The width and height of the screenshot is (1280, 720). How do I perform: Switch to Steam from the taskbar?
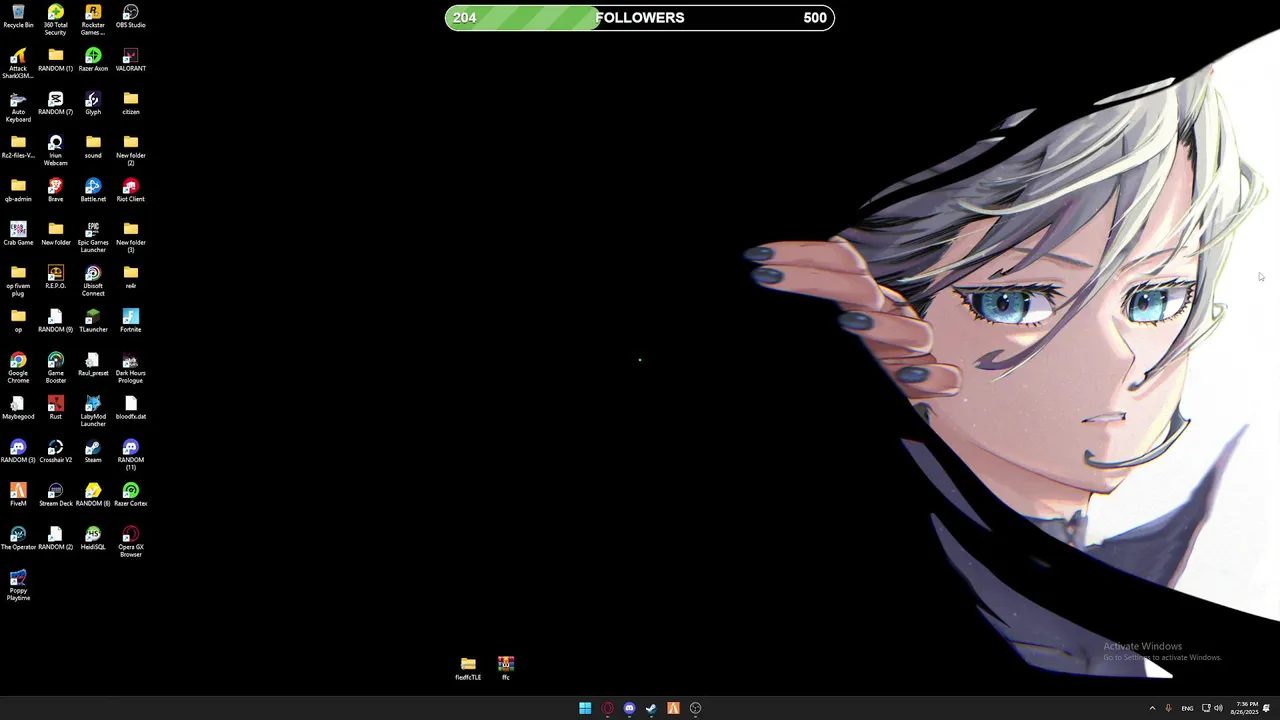click(x=651, y=708)
